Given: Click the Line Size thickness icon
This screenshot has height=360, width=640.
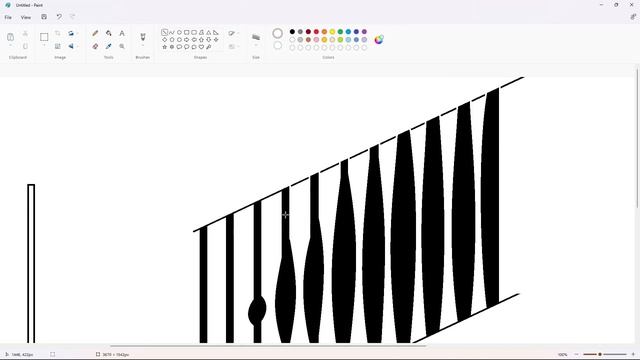Looking at the screenshot, I should 256,37.
